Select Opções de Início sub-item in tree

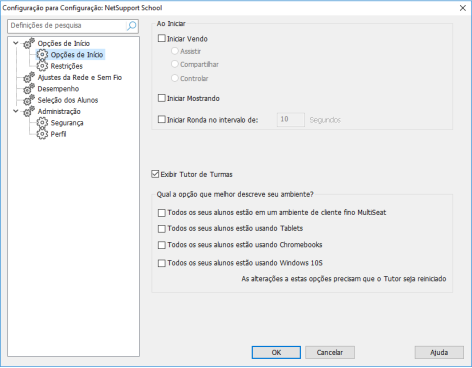77,54
